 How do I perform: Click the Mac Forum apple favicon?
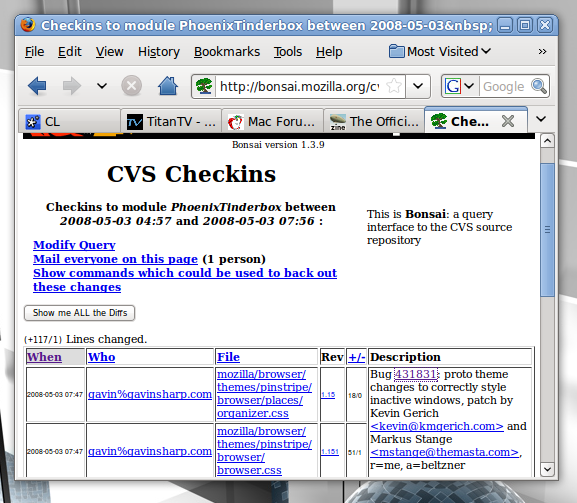235,122
